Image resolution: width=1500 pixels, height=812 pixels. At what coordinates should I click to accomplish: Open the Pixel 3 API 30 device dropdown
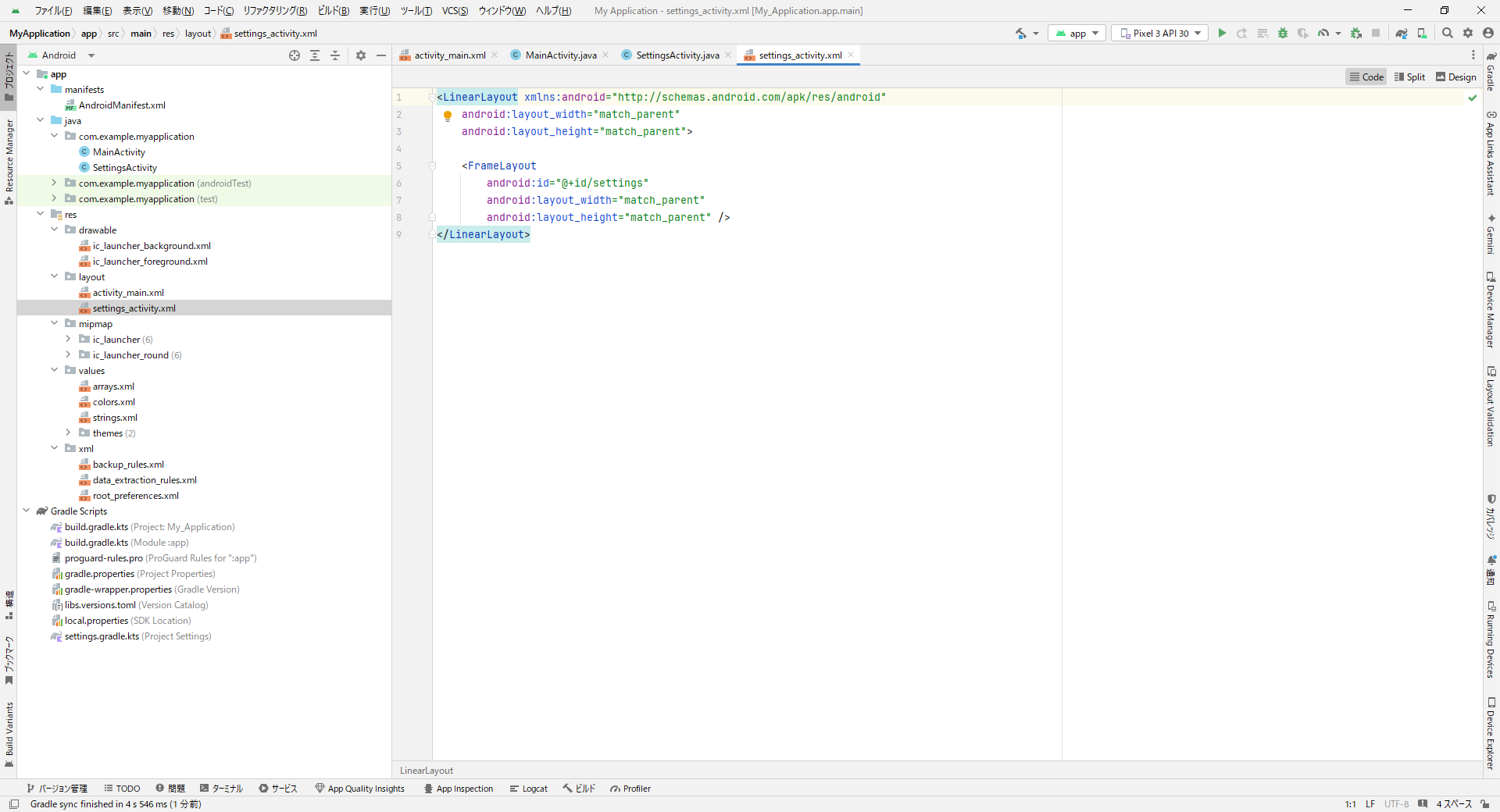point(1160,33)
